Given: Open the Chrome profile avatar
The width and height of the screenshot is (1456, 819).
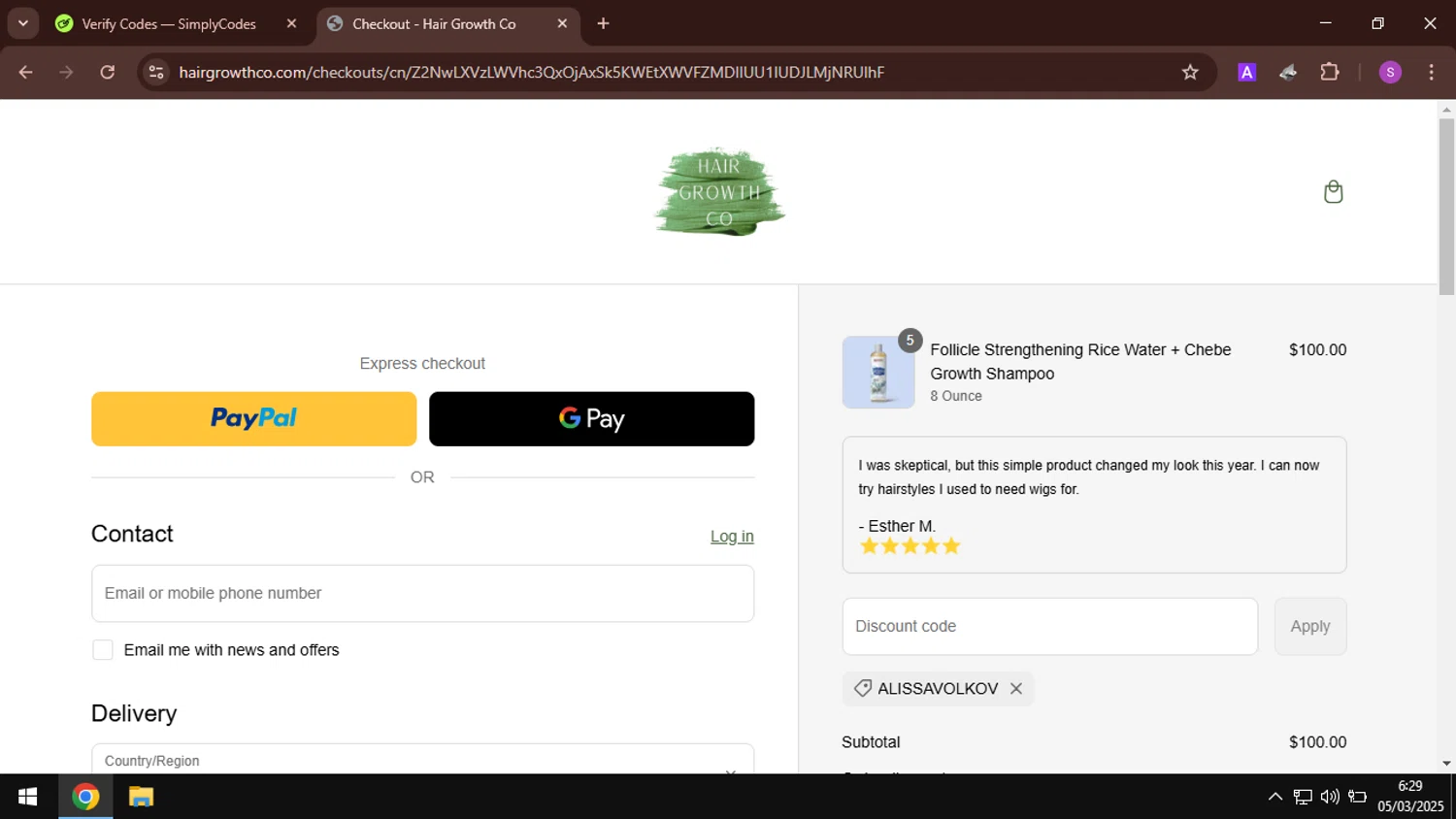Looking at the screenshot, I should click(1390, 72).
